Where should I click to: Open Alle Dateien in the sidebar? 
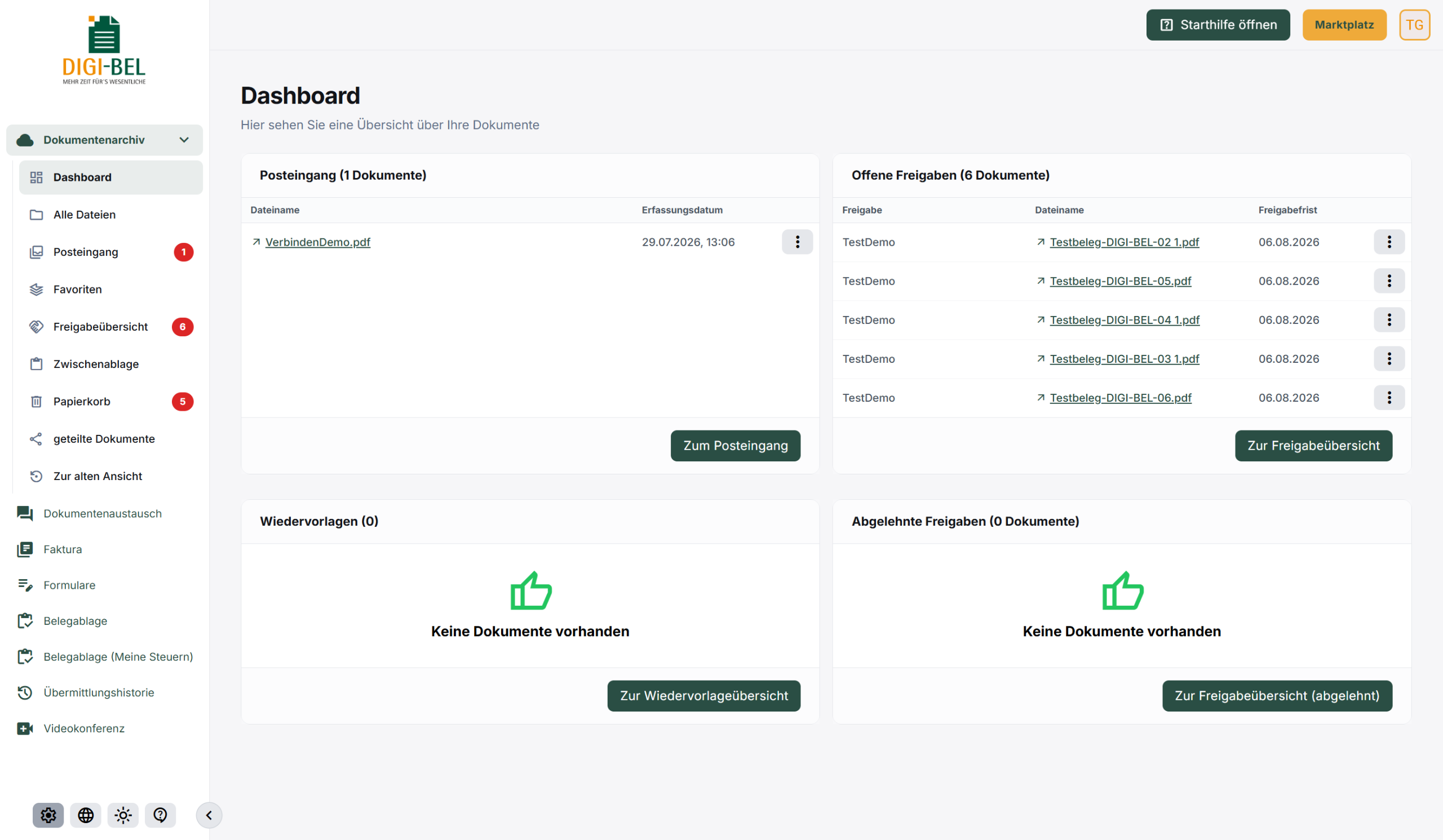[110, 215]
